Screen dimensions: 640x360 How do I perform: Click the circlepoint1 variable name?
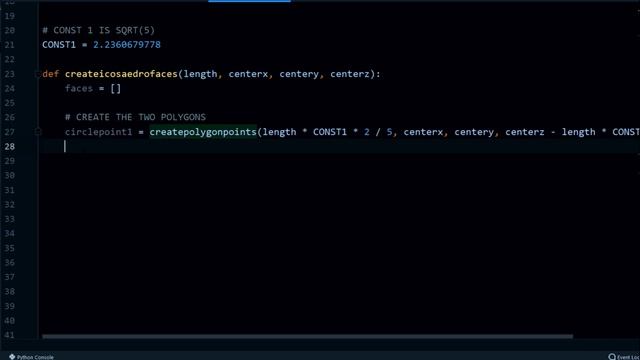pyautogui.click(x=98, y=132)
